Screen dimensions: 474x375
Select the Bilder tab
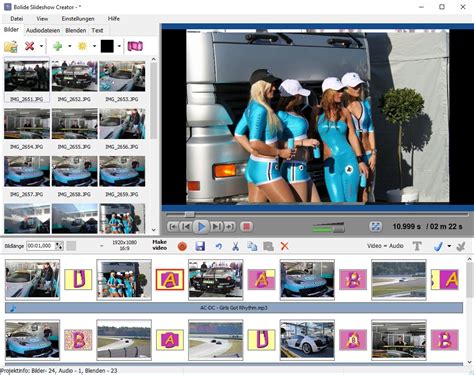click(11, 30)
